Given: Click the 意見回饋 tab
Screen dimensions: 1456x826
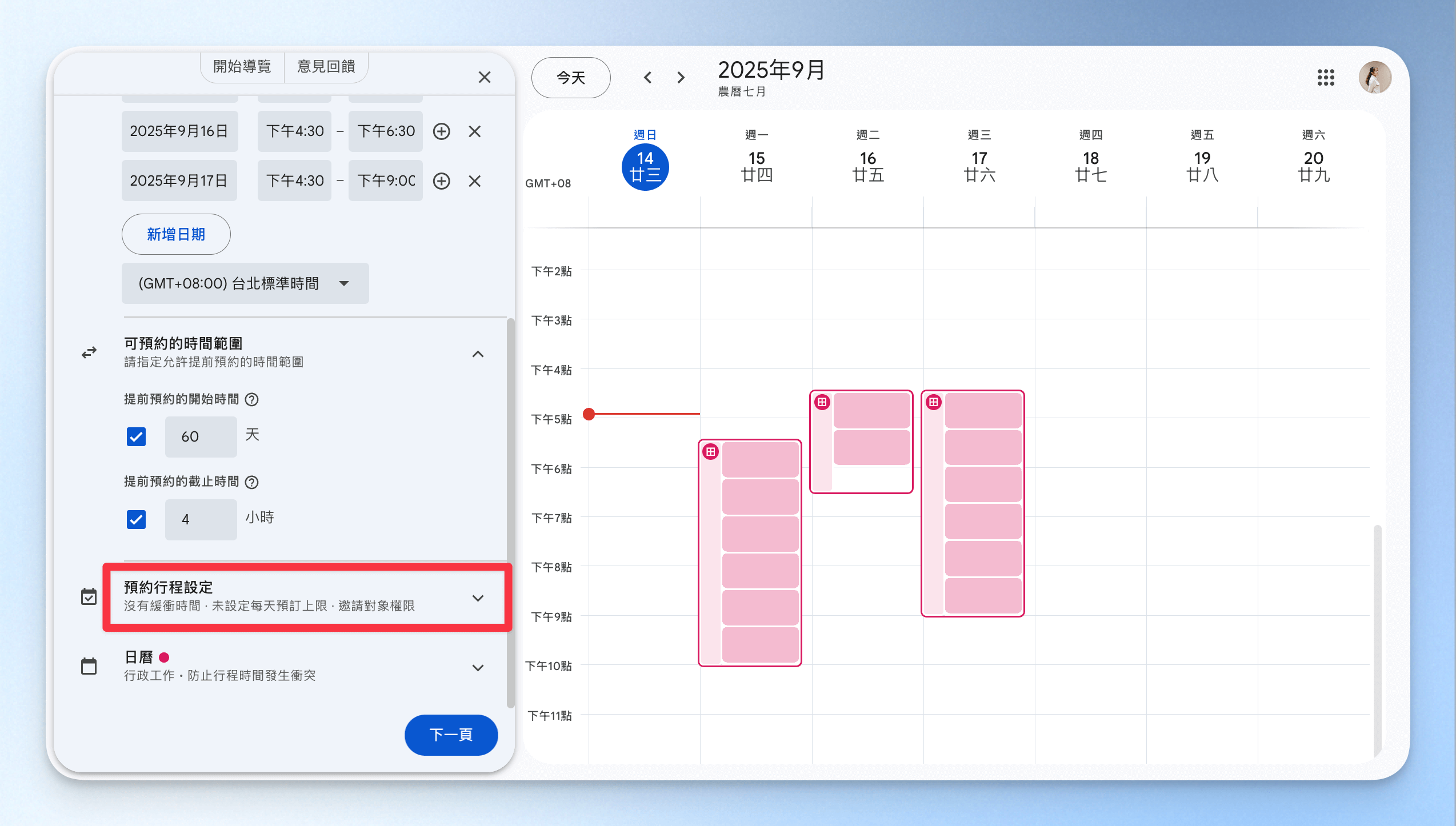Looking at the screenshot, I should (326, 67).
